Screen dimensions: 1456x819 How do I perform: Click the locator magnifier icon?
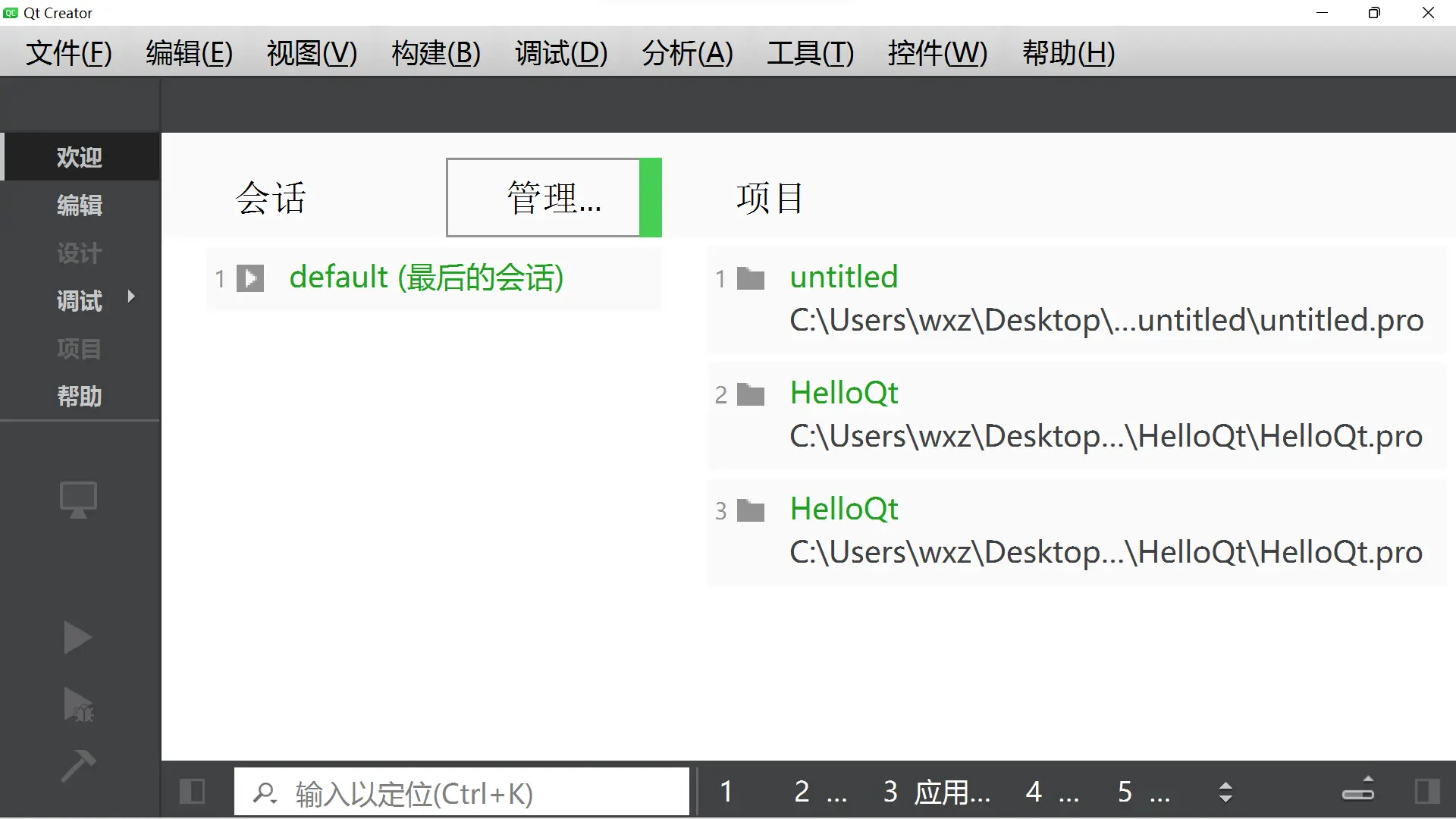click(265, 793)
